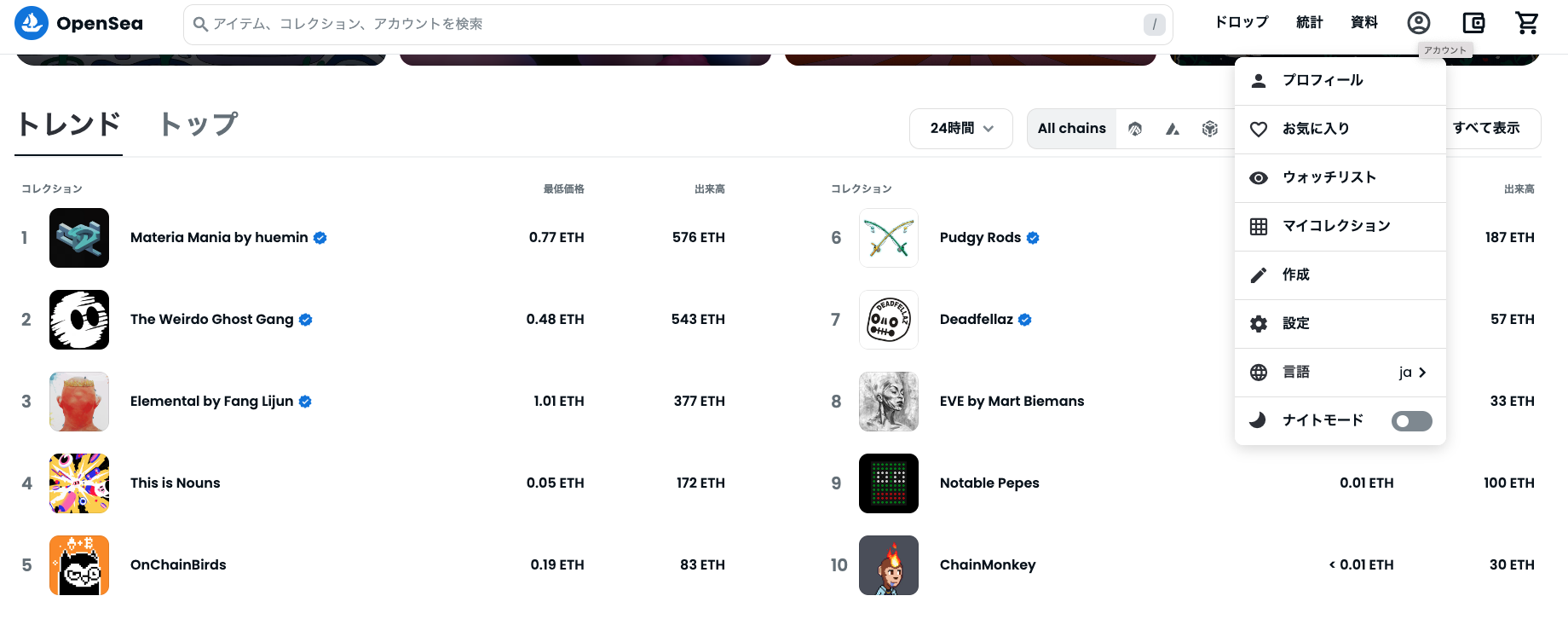The image size is (1568, 619).
Task: Open the wallet panel
Action: 1473,23
